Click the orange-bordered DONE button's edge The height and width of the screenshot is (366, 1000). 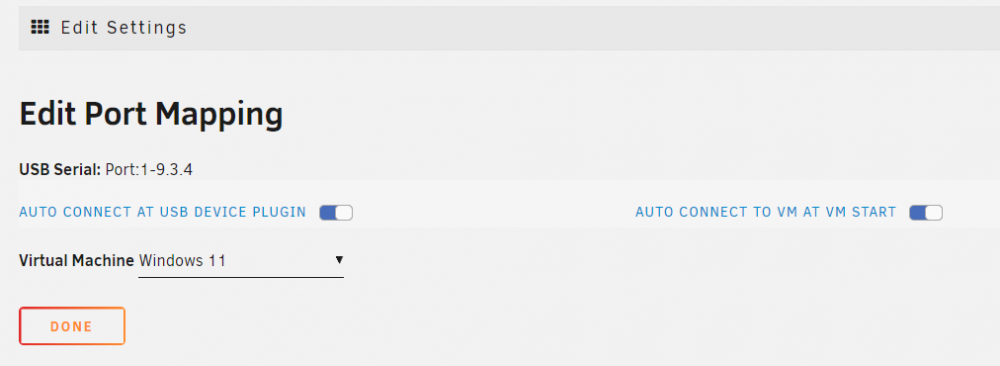click(72, 309)
